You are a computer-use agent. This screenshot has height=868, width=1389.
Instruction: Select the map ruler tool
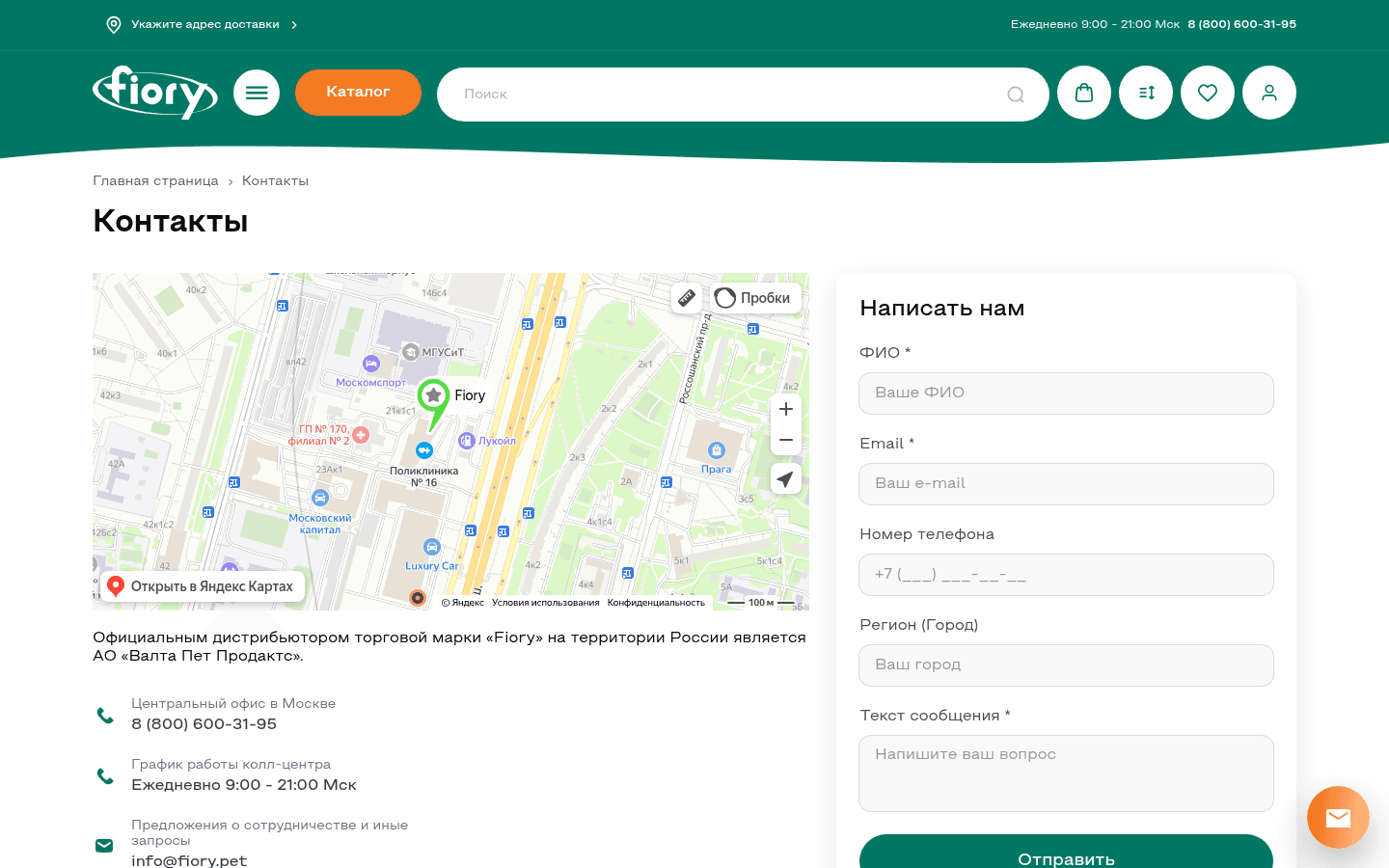click(x=687, y=298)
